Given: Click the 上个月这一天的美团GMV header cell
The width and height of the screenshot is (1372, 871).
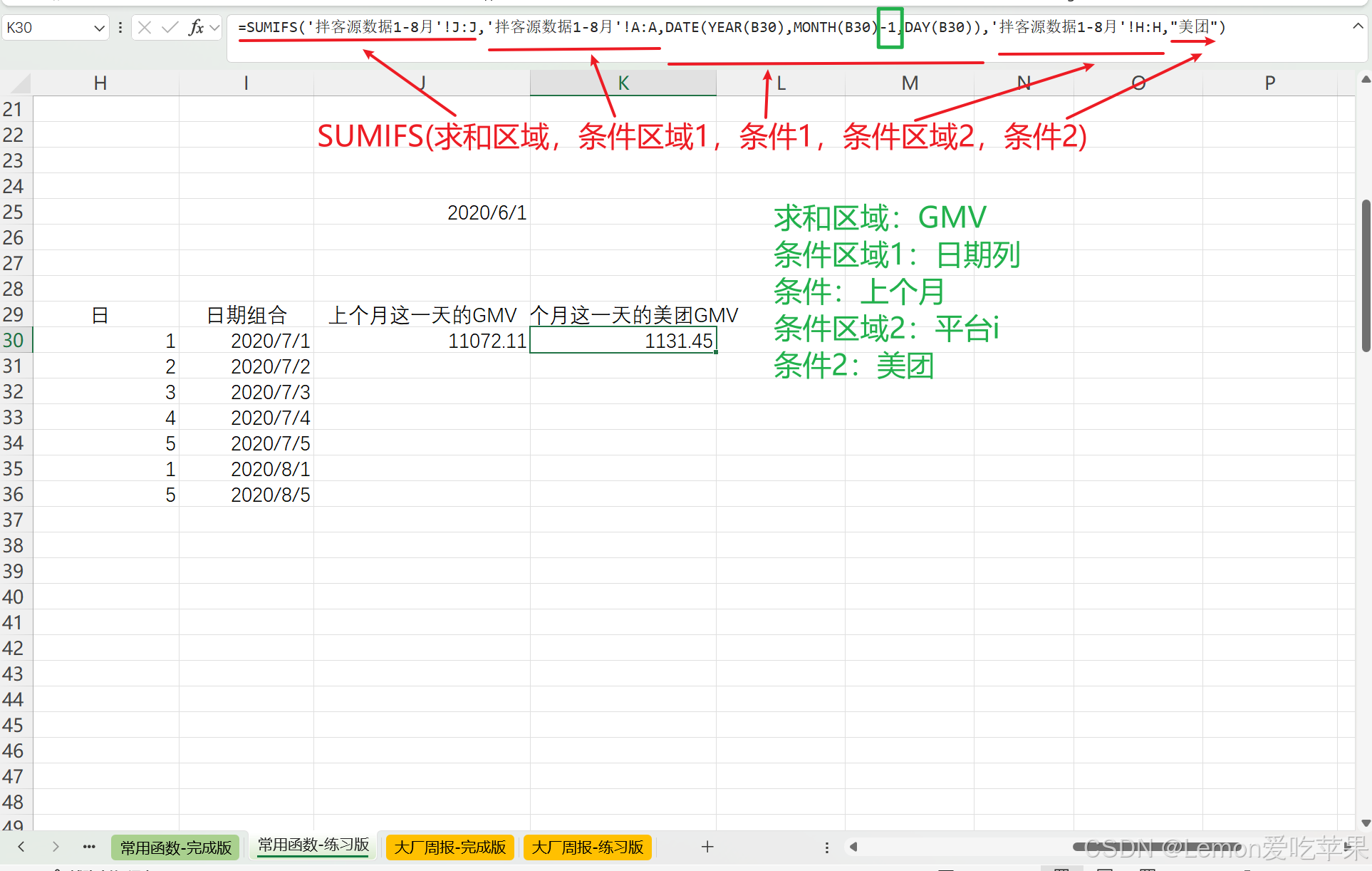Looking at the screenshot, I should click(623, 315).
